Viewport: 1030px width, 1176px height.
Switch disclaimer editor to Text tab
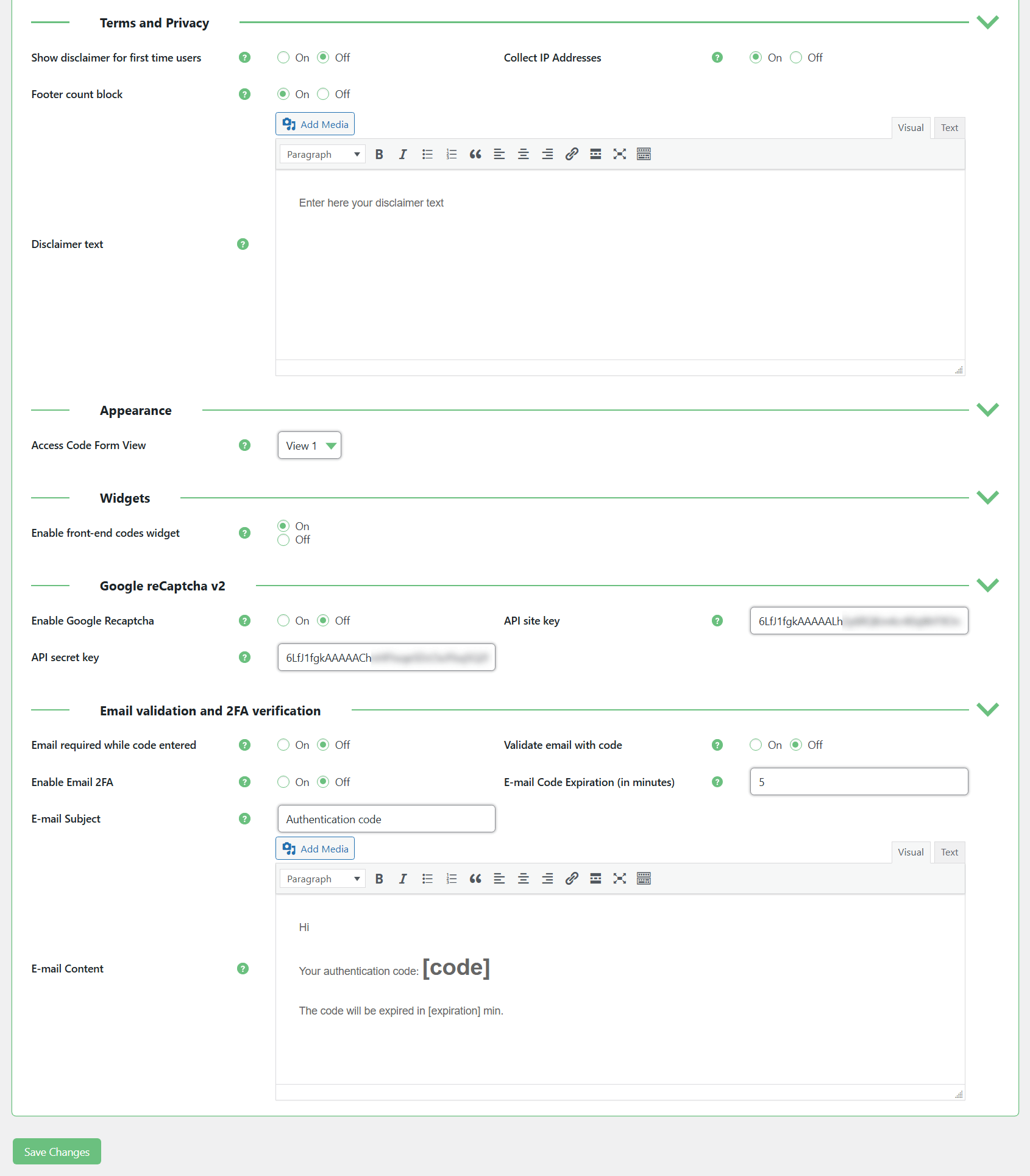[949, 128]
